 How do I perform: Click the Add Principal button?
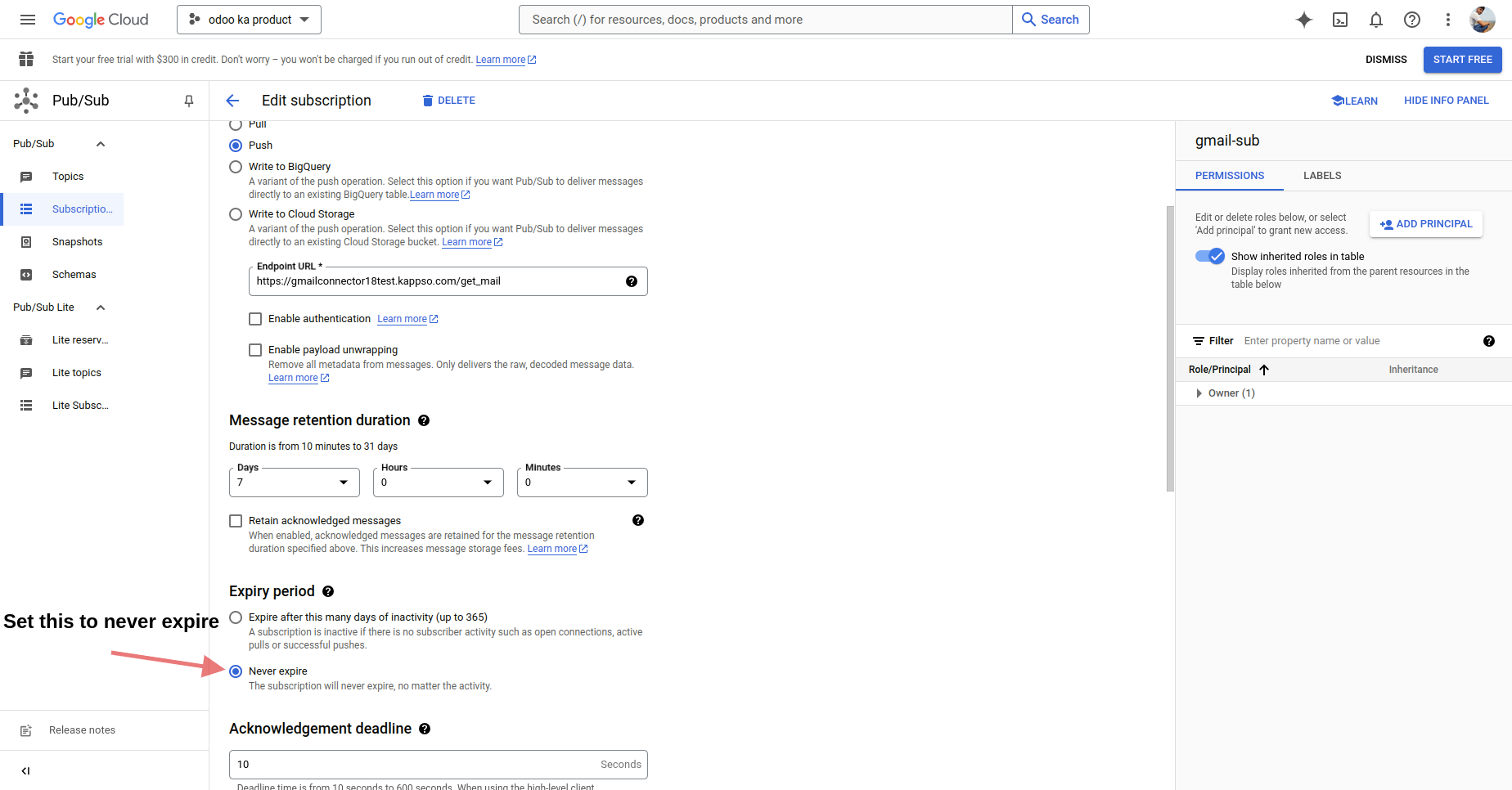click(x=1426, y=224)
